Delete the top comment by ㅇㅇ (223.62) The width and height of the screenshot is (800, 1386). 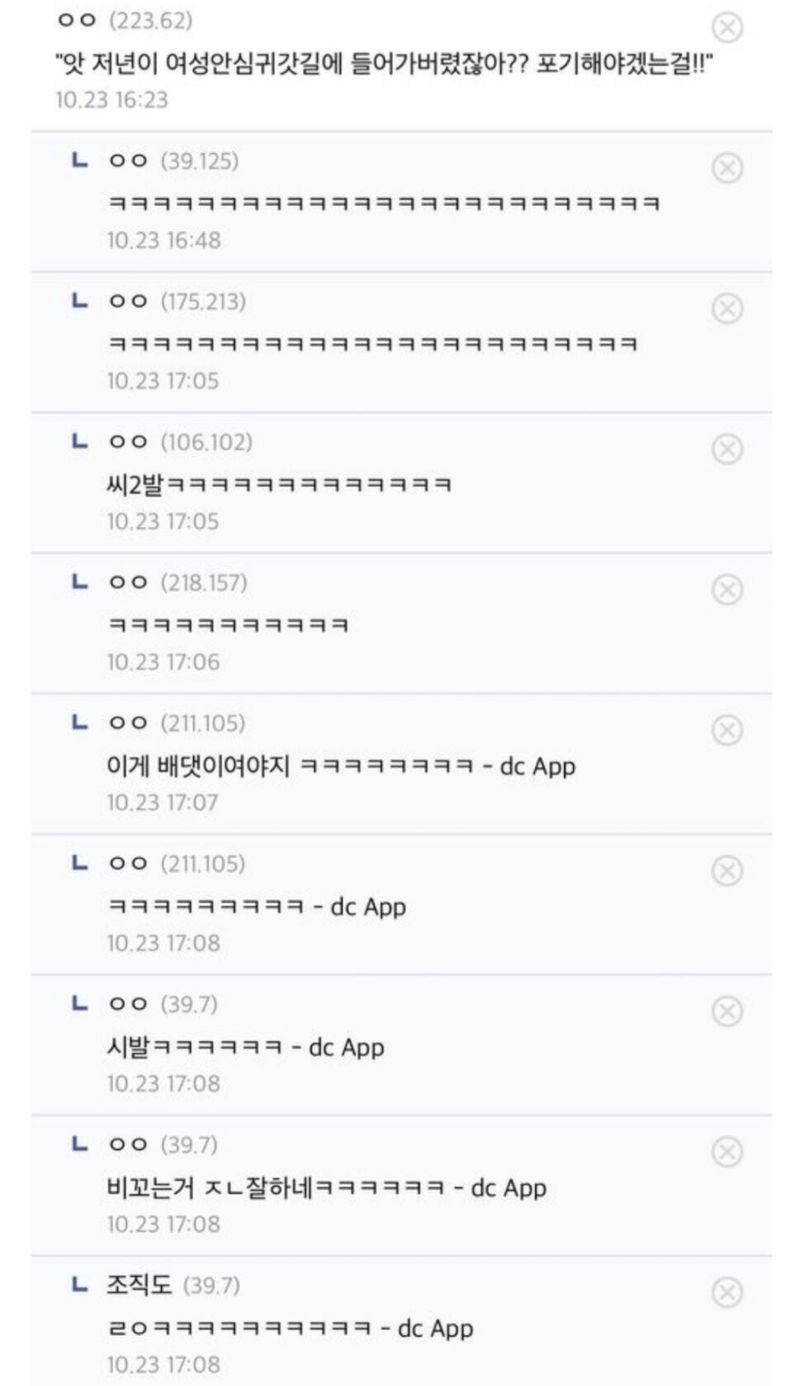pos(729,27)
